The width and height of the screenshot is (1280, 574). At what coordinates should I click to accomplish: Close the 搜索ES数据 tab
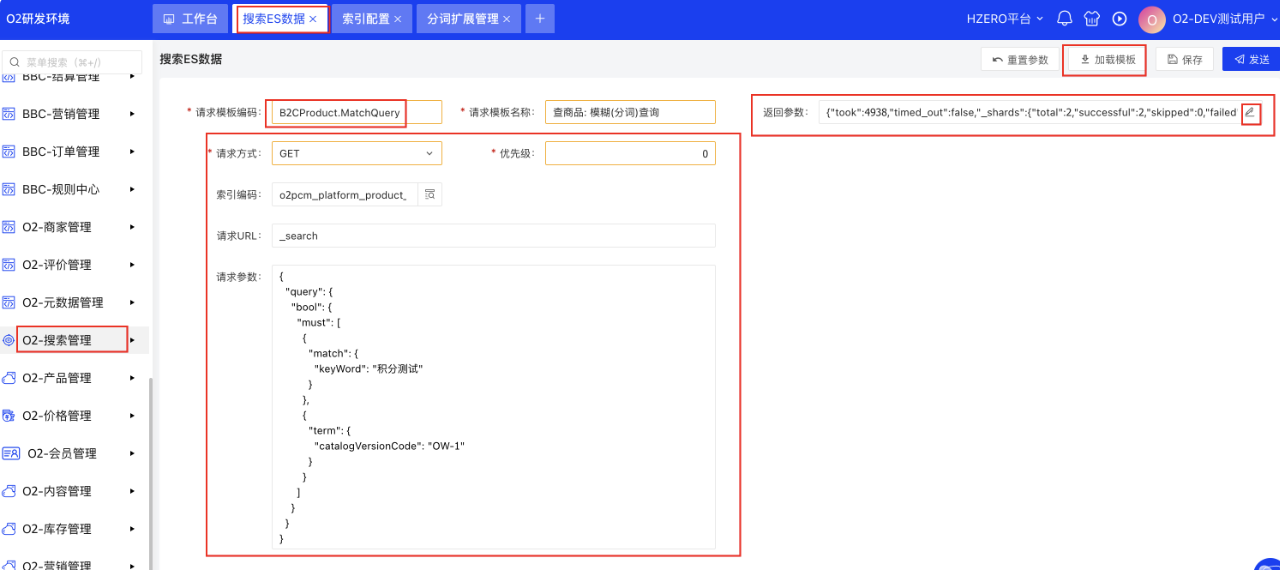tap(313, 19)
